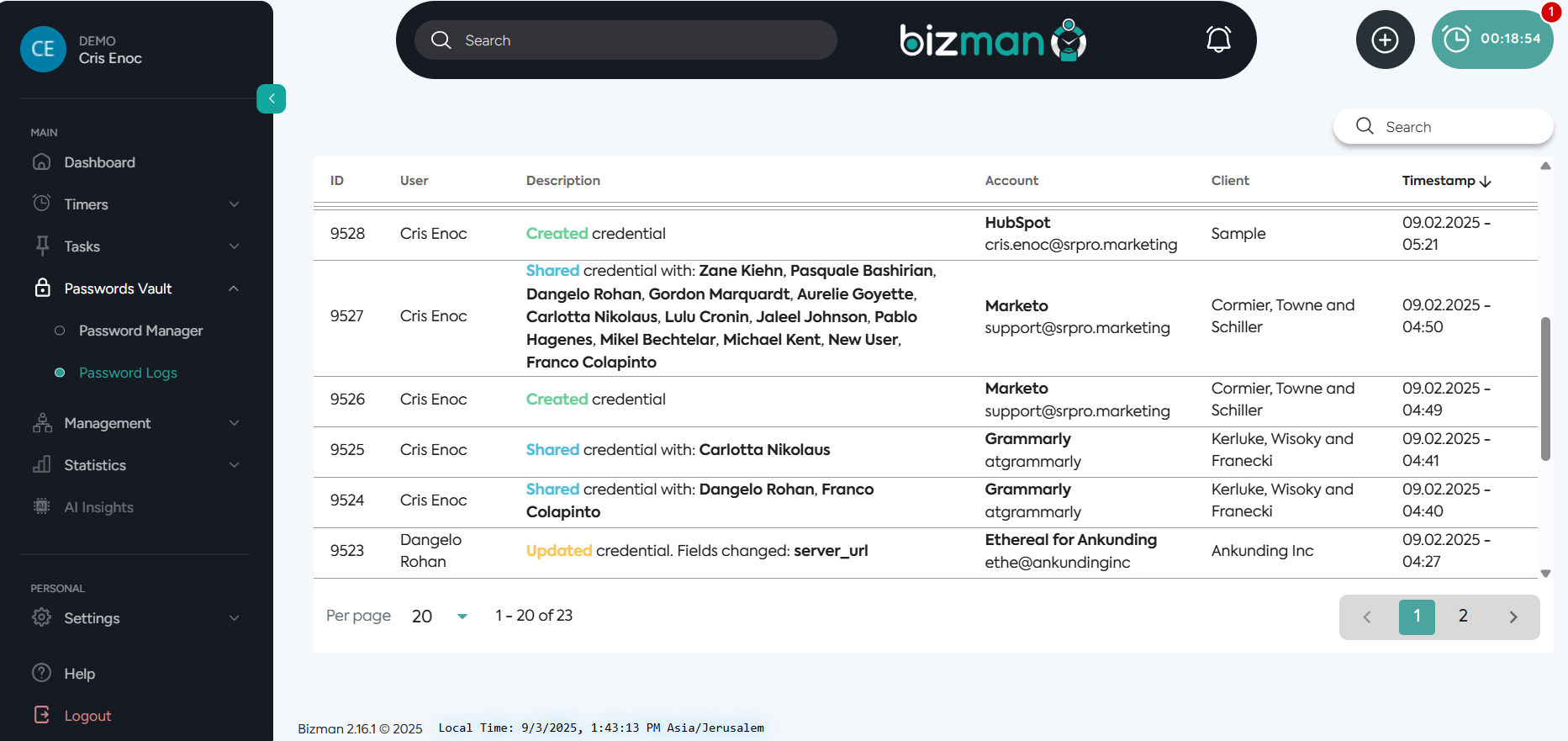Open the Per page dropdown

coord(439,617)
